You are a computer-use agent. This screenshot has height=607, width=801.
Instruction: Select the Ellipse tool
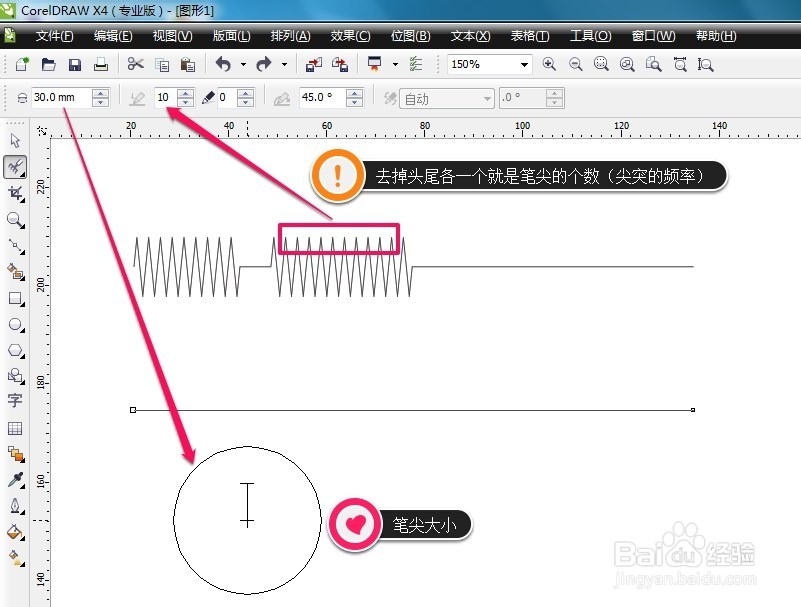pos(15,324)
